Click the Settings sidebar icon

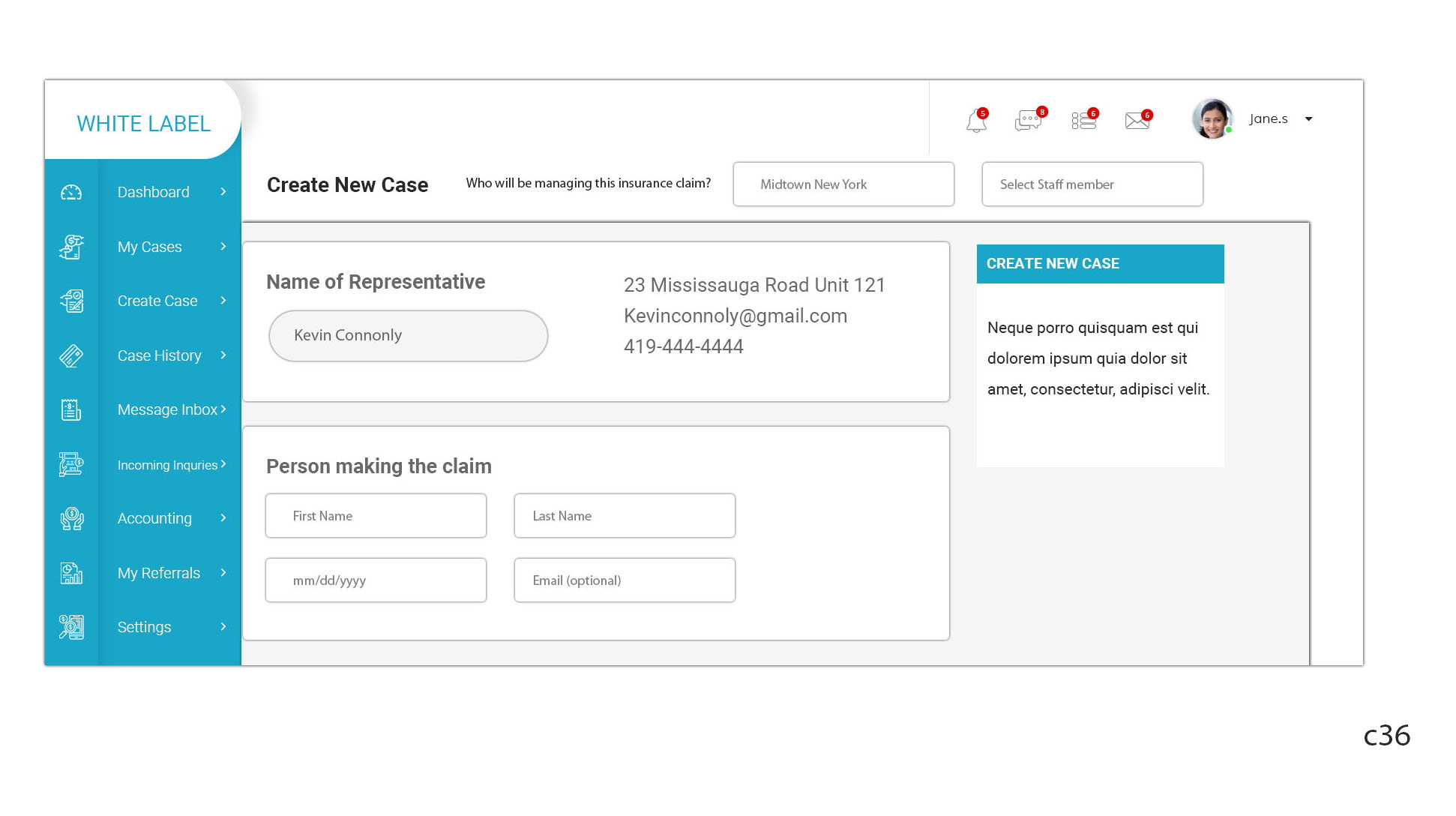point(71,627)
